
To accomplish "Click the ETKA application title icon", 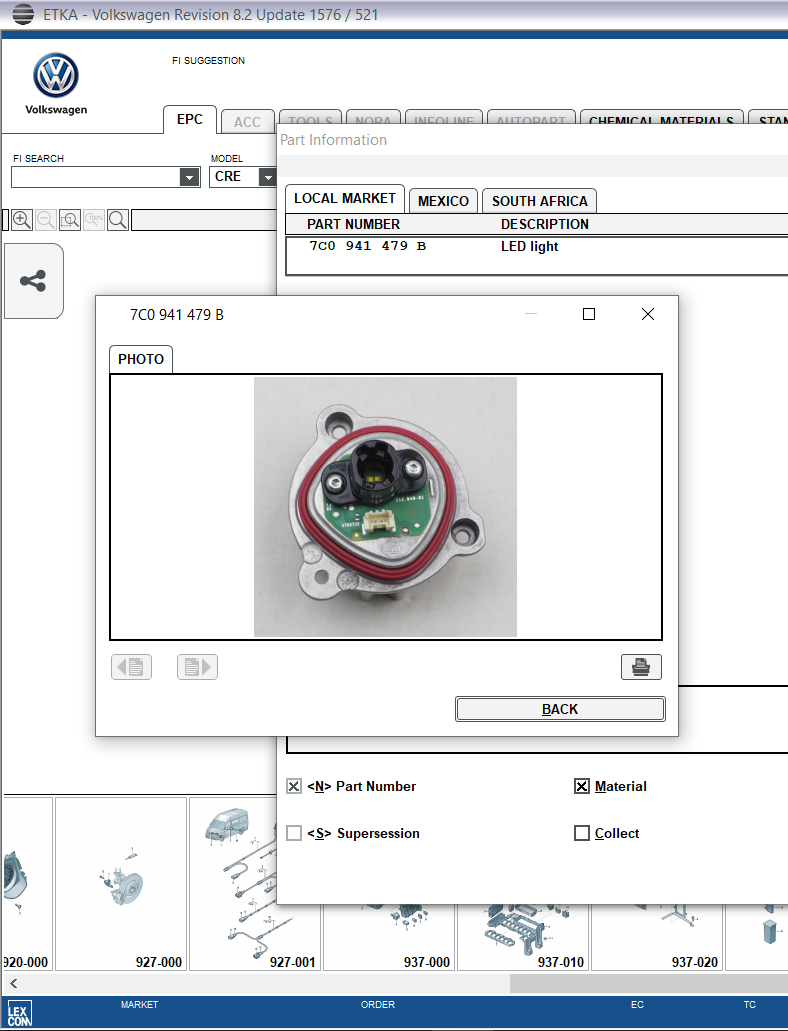I will 23,14.
